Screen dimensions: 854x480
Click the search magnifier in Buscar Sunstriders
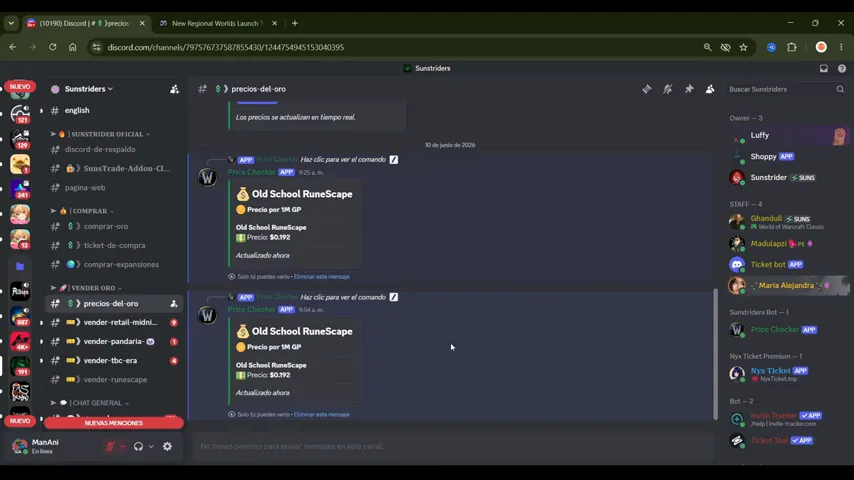coord(840,89)
